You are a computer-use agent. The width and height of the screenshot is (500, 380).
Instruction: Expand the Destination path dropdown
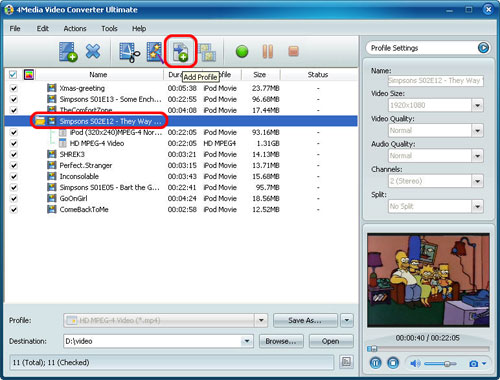coord(247,341)
